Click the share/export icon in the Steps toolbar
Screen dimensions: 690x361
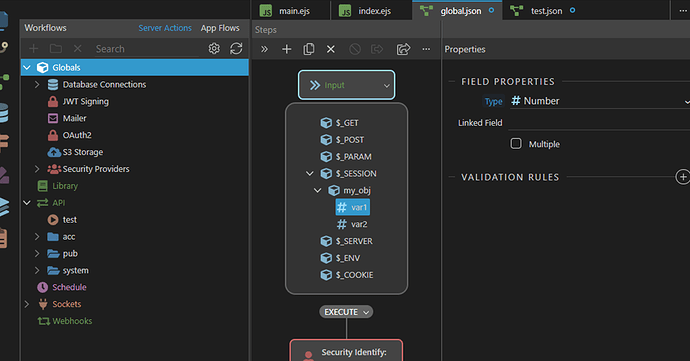pos(403,49)
